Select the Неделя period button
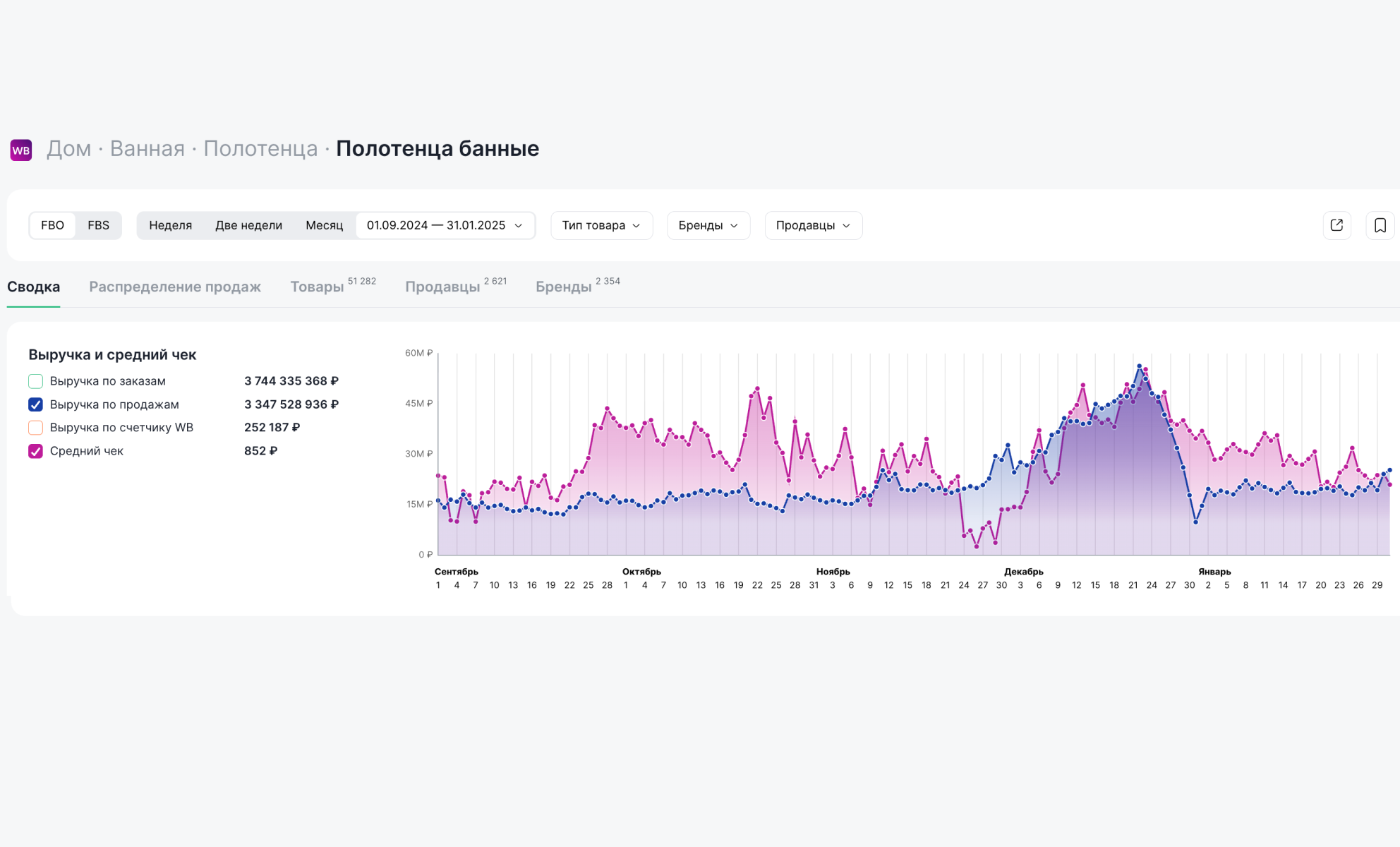This screenshot has width=1400, height=847. [x=170, y=225]
